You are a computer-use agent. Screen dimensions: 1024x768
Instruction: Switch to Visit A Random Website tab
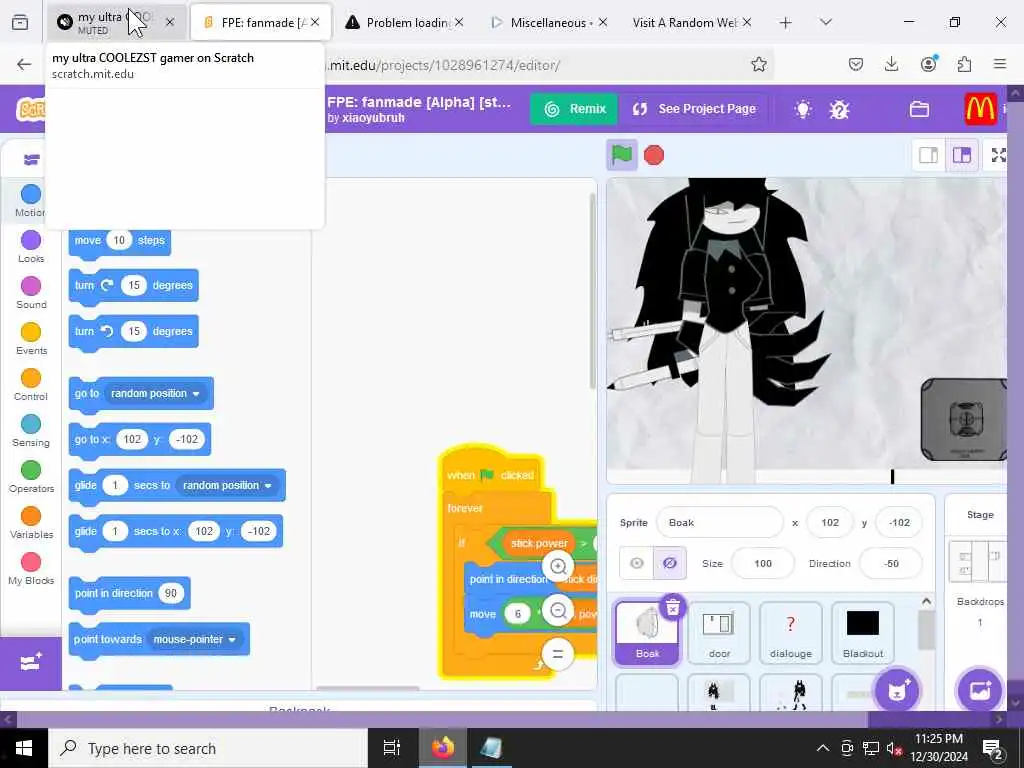(x=691, y=22)
